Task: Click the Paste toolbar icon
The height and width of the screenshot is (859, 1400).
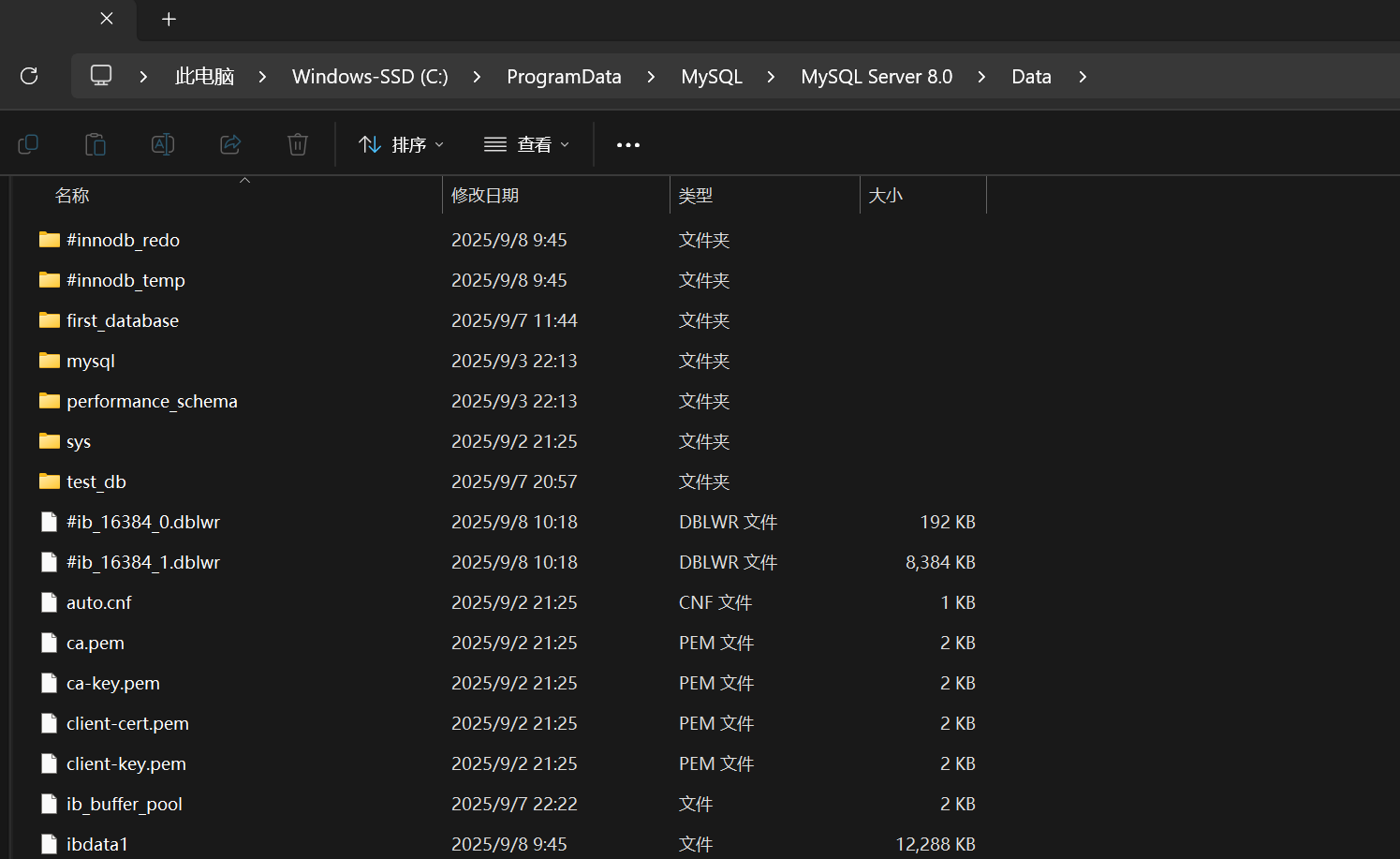Action: pos(96,144)
